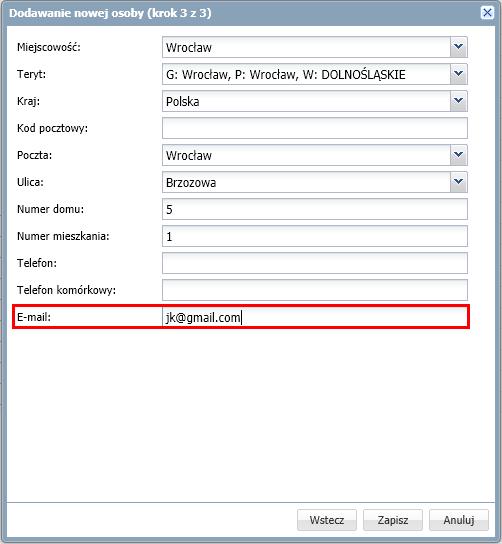Click the E-mail label
Viewport: 502px width, 544px height.
(x=34, y=317)
